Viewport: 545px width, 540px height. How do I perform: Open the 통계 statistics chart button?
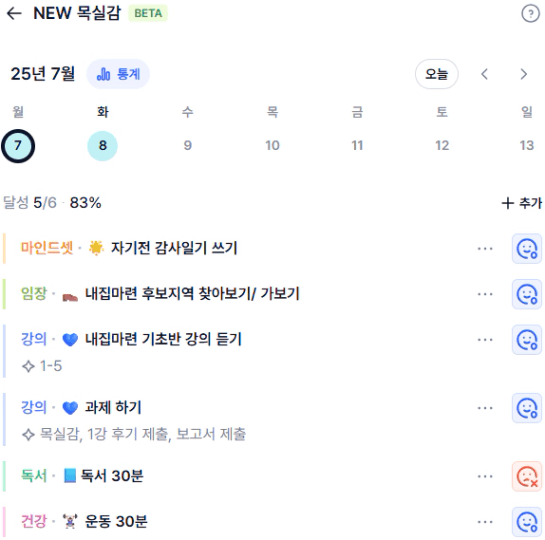point(118,74)
